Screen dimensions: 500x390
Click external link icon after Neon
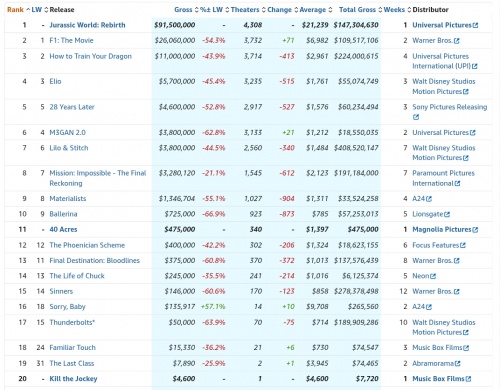pyautogui.click(x=433, y=276)
